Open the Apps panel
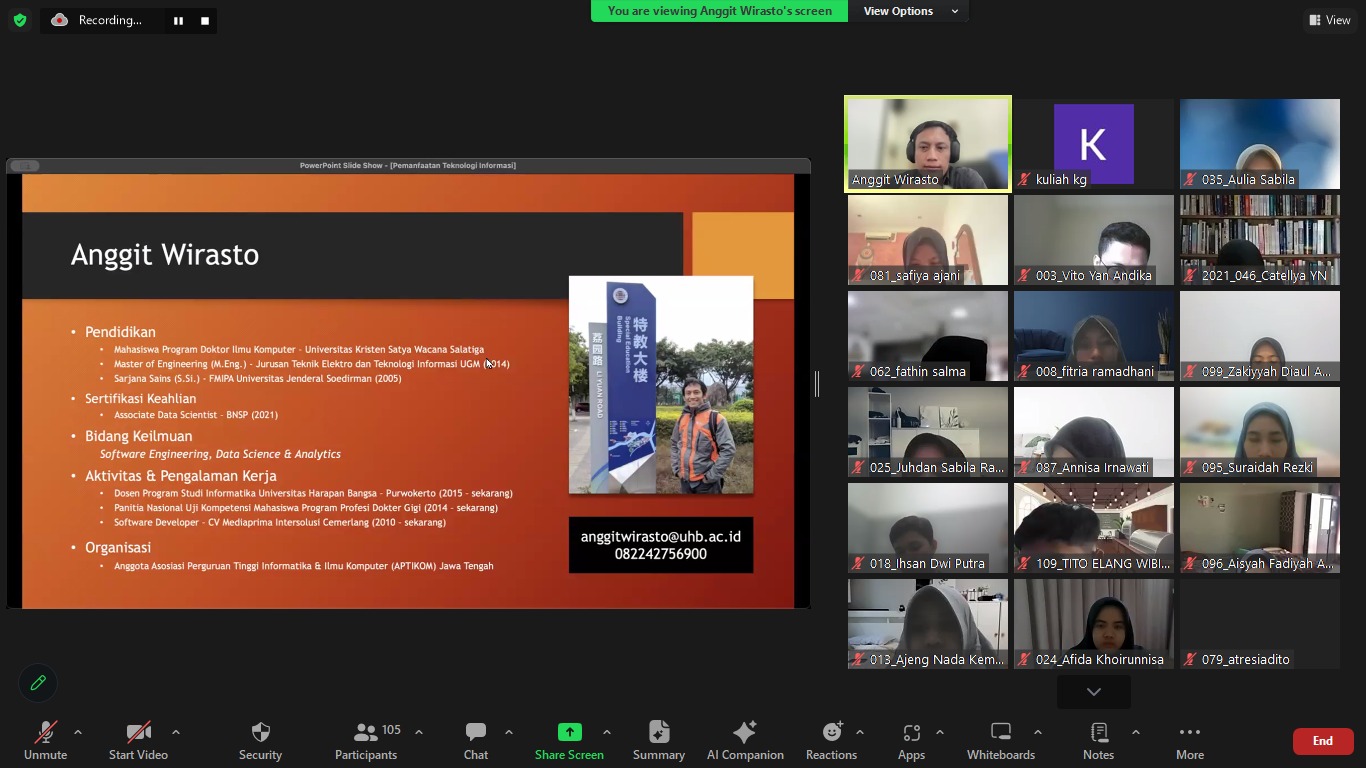Screen dimensions: 1366x768 [911, 741]
